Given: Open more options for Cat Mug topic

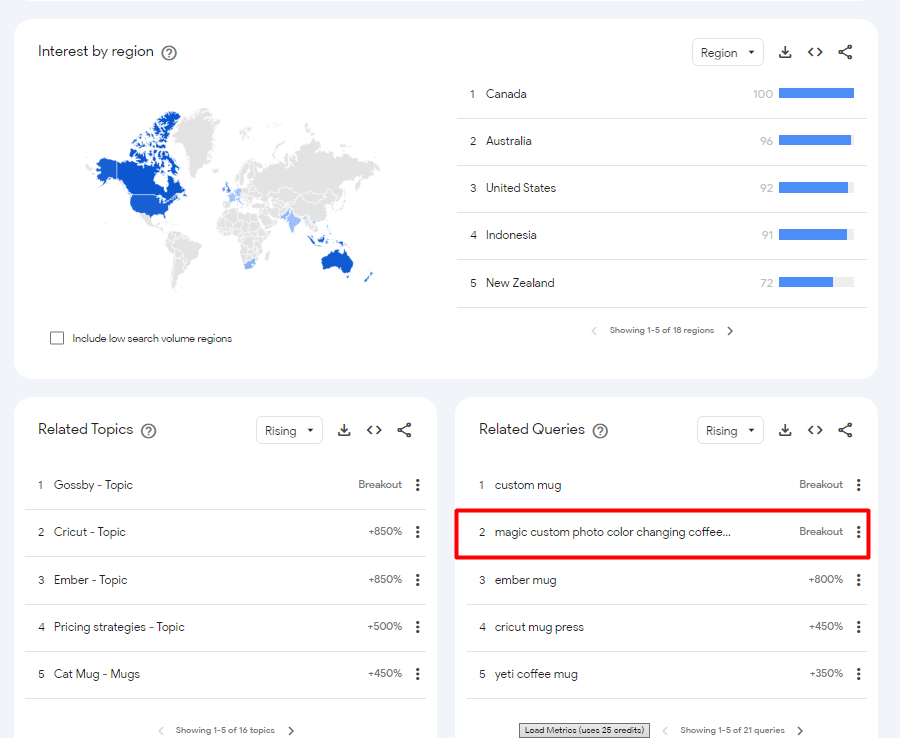Looking at the screenshot, I should [418, 674].
